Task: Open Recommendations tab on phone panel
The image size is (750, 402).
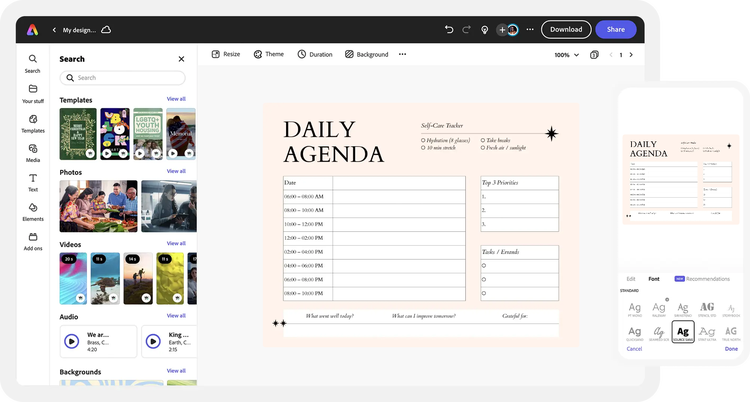Action: [702, 279]
